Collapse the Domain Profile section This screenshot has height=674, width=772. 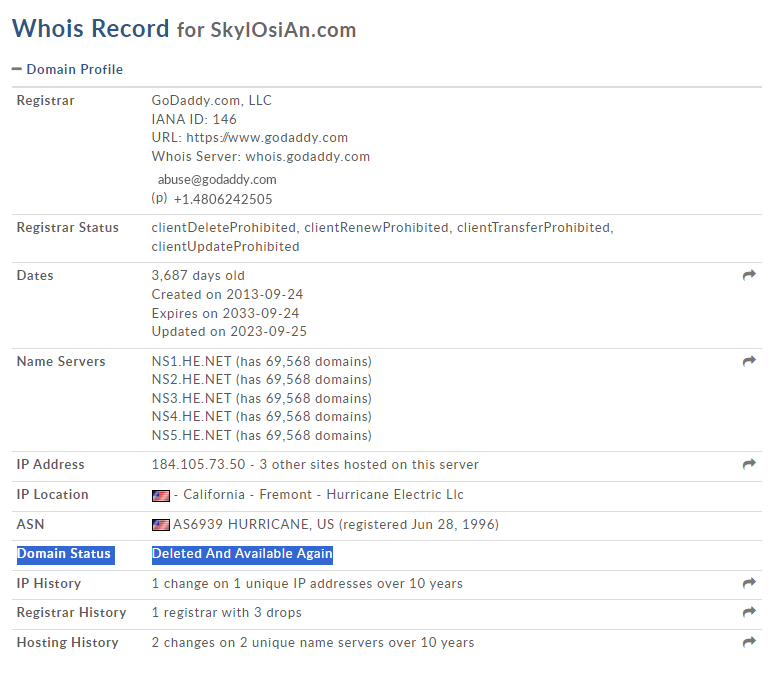67,69
